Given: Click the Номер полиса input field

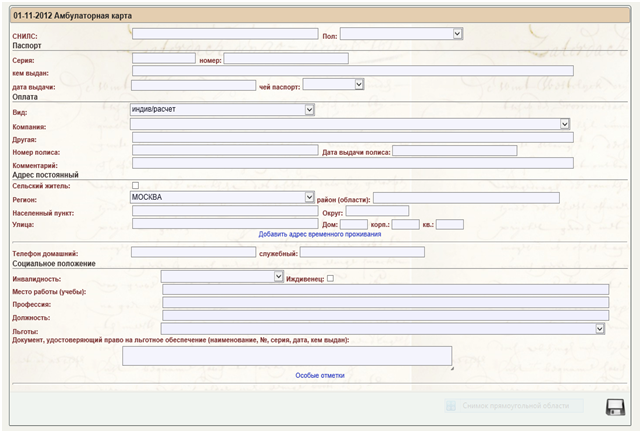Looking at the screenshot, I should (x=224, y=151).
